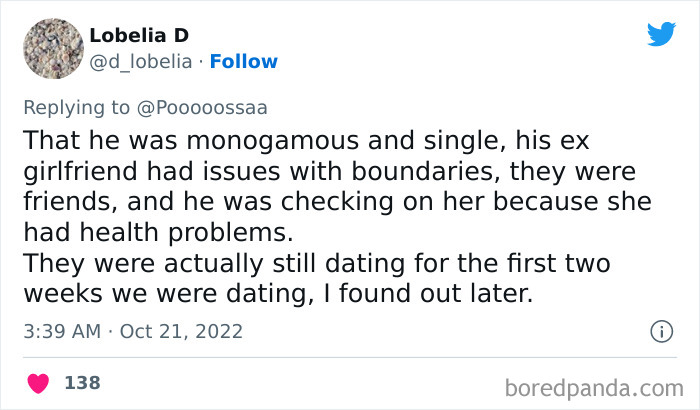
Task: Click the 138 likes count
Action: click(82, 382)
